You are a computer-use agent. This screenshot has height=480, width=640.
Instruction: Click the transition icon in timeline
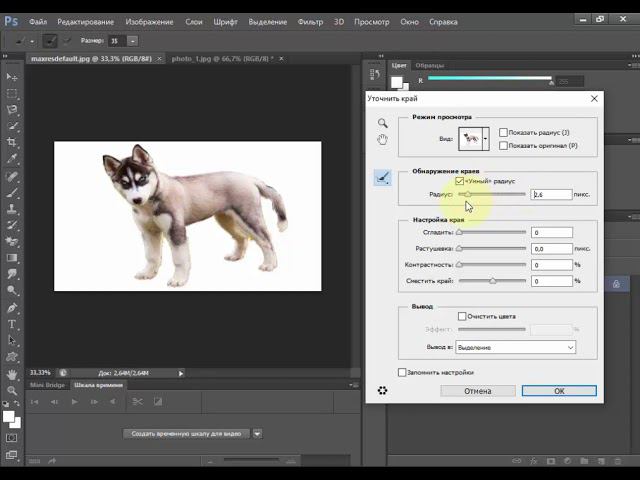pyautogui.click(x=158, y=402)
